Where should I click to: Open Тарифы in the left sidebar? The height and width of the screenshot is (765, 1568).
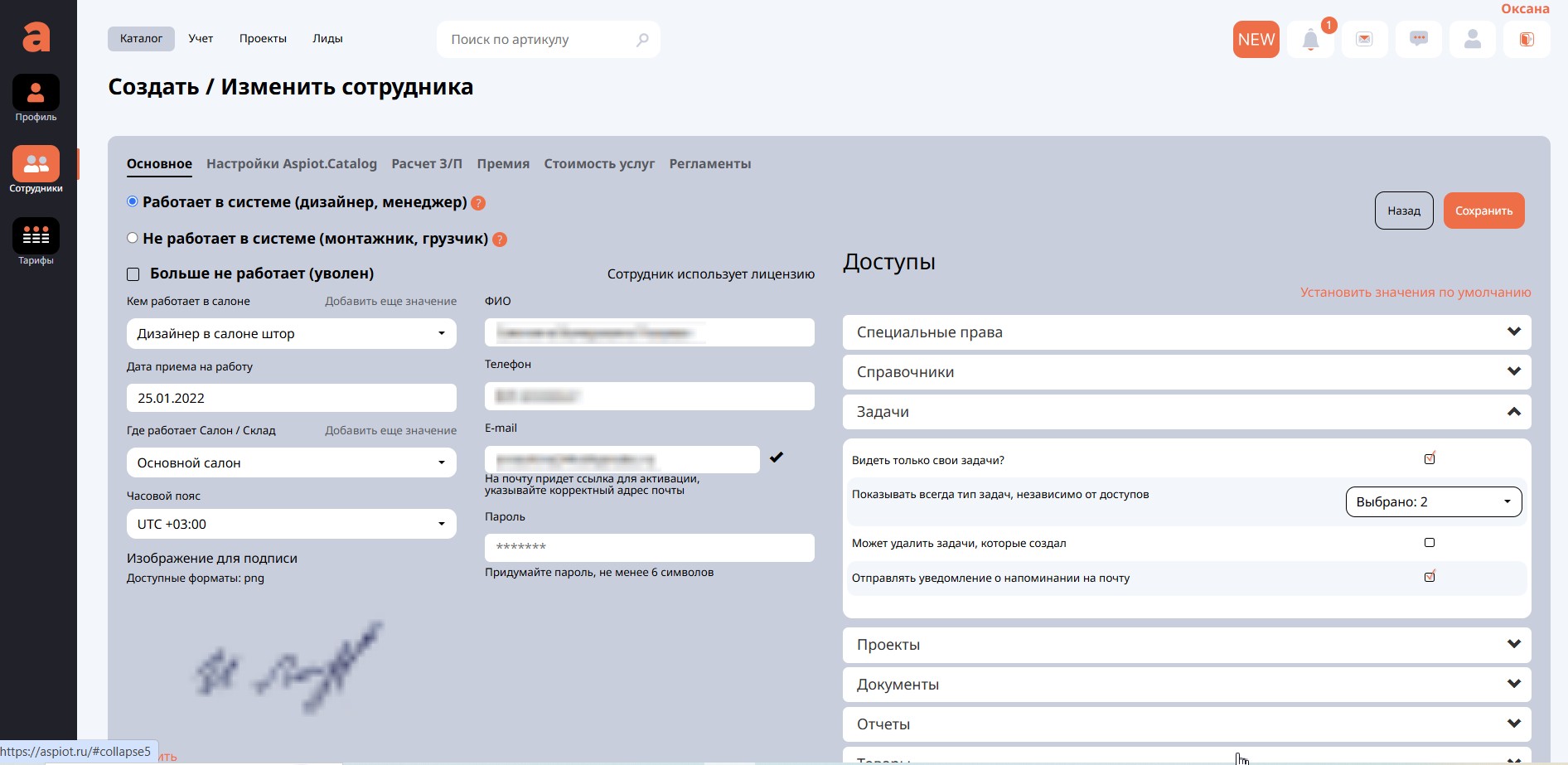click(x=36, y=241)
